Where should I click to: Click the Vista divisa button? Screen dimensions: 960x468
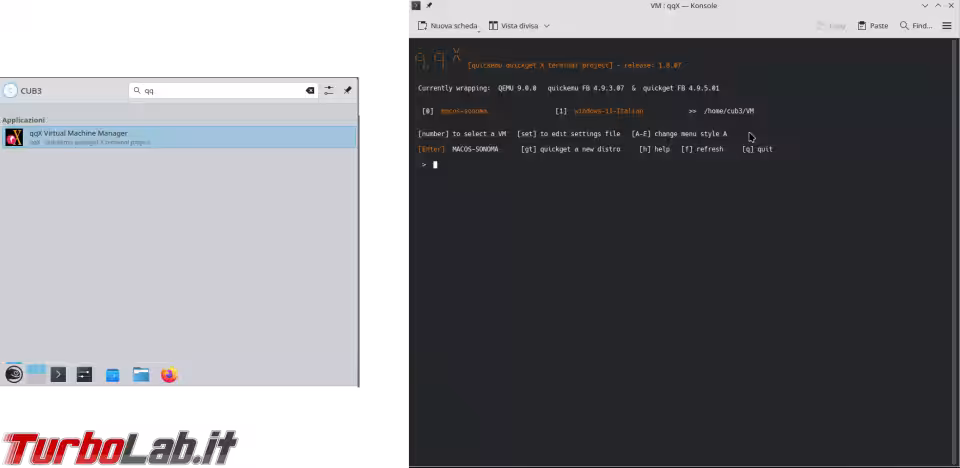click(x=513, y=26)
